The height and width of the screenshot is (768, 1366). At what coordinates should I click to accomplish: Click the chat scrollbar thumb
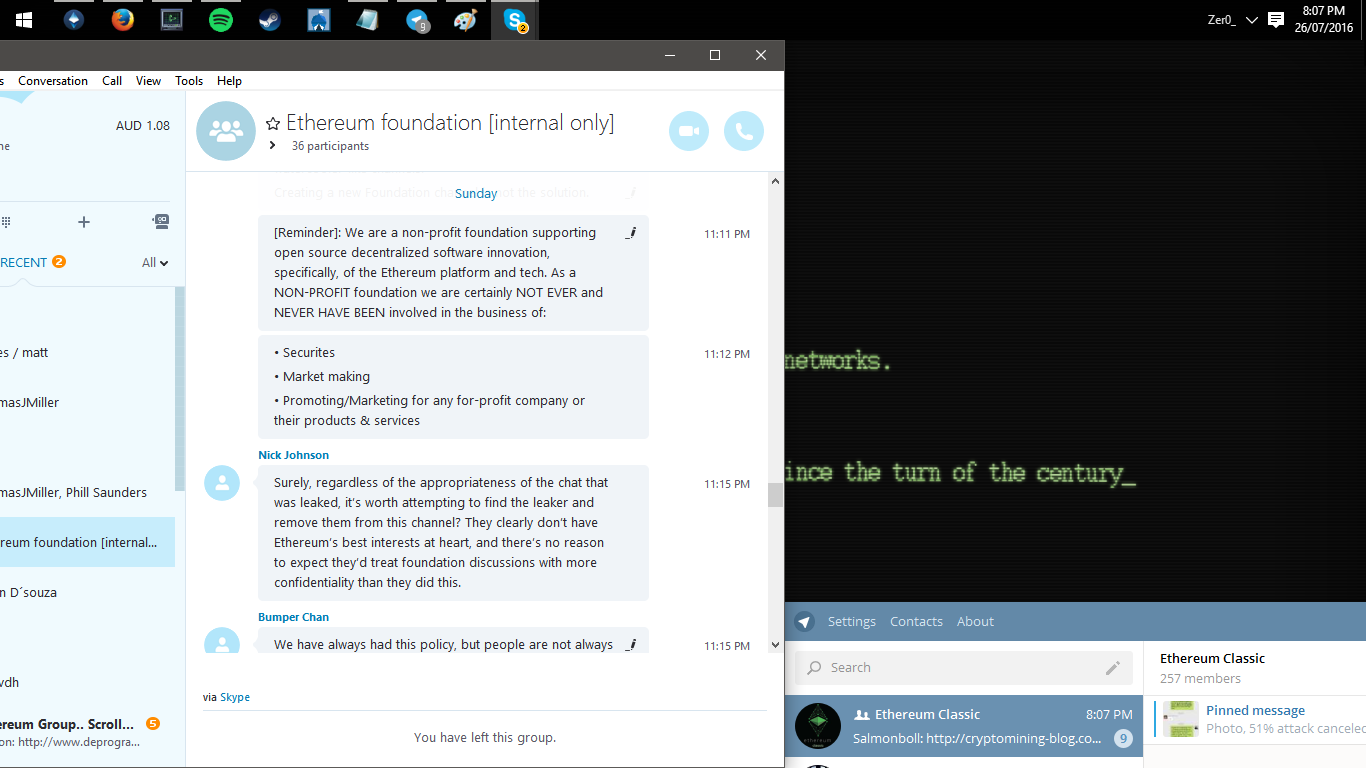[775, 495]
